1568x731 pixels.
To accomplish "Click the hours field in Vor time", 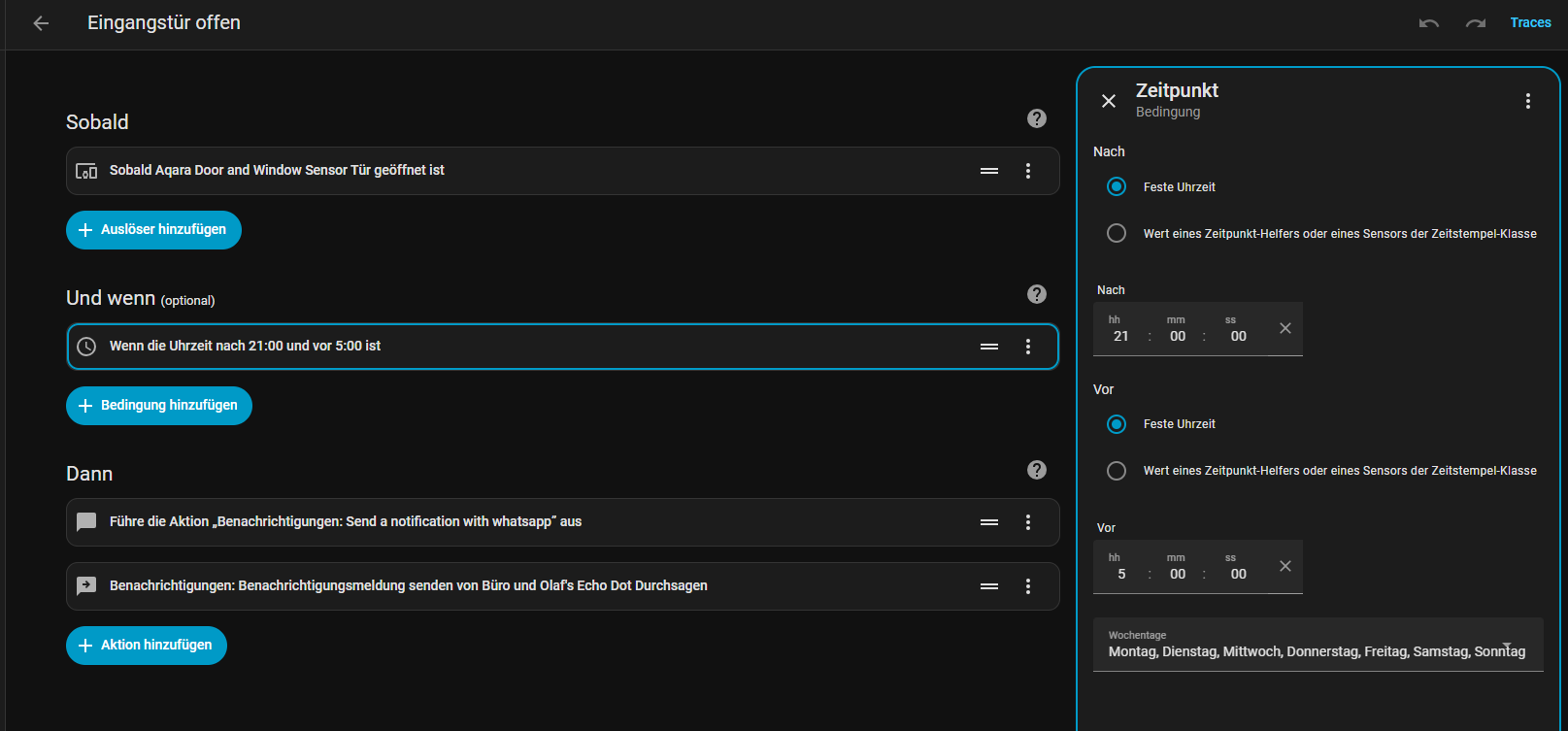I will tap(1121, 574).
